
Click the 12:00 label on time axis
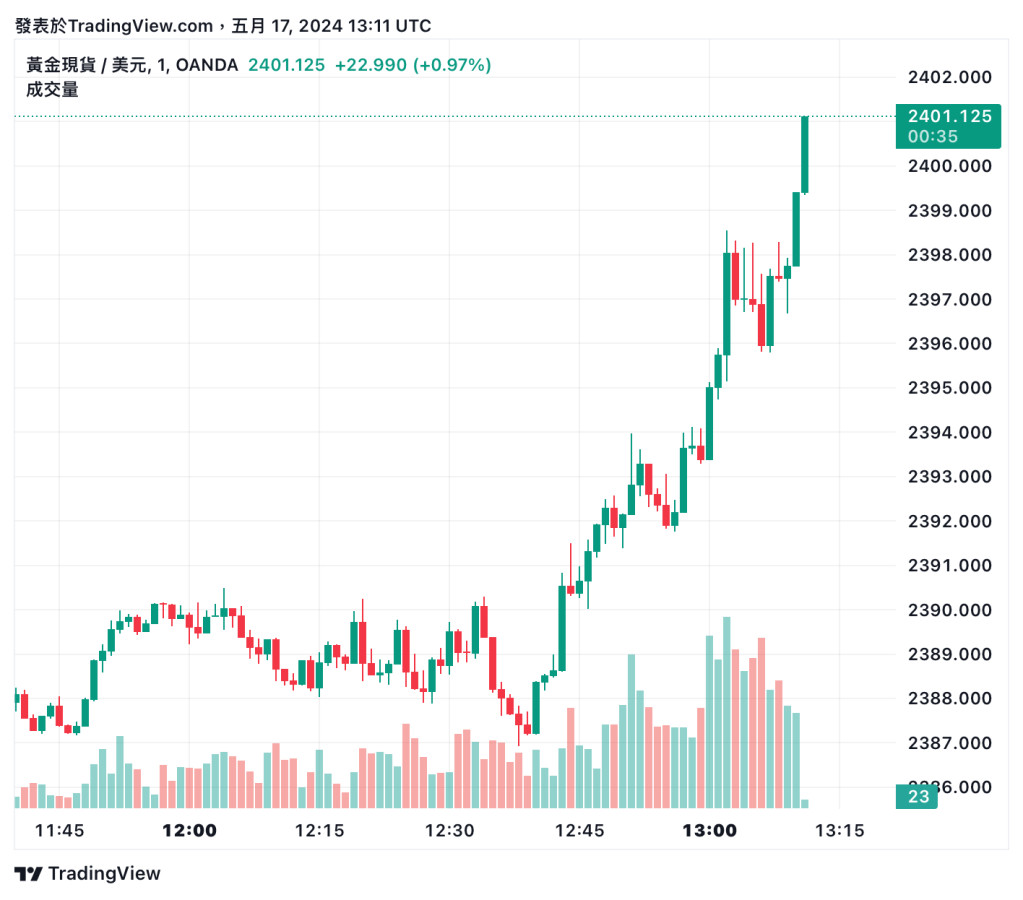[189, 830]
